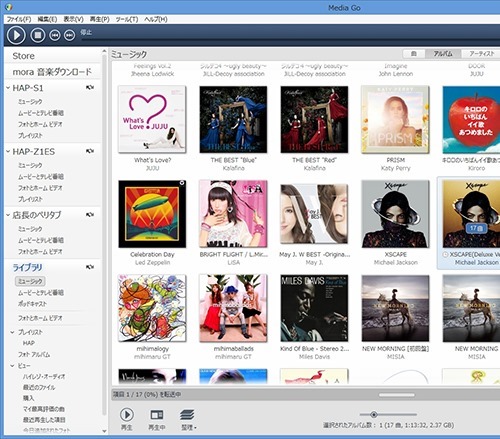Open the Store section

[23, 56]
